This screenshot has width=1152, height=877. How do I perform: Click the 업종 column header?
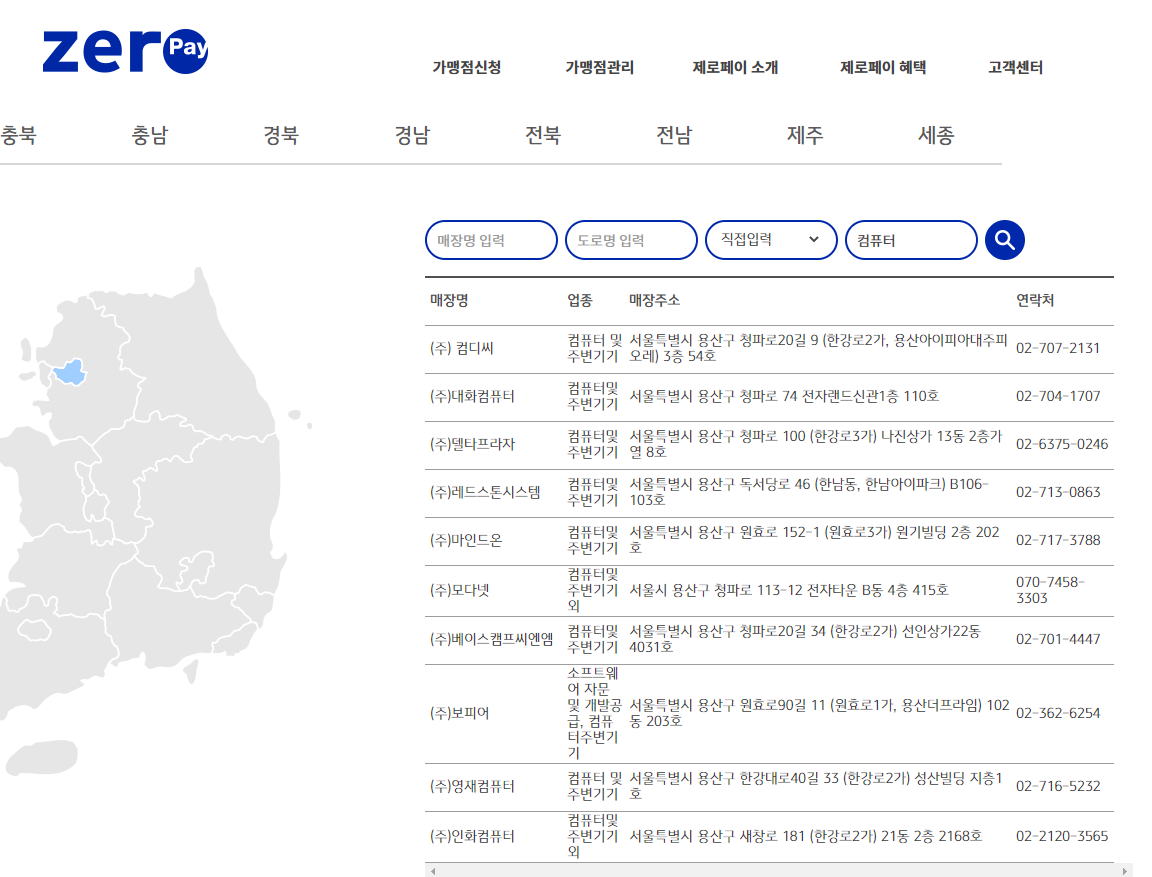point(580,300)
